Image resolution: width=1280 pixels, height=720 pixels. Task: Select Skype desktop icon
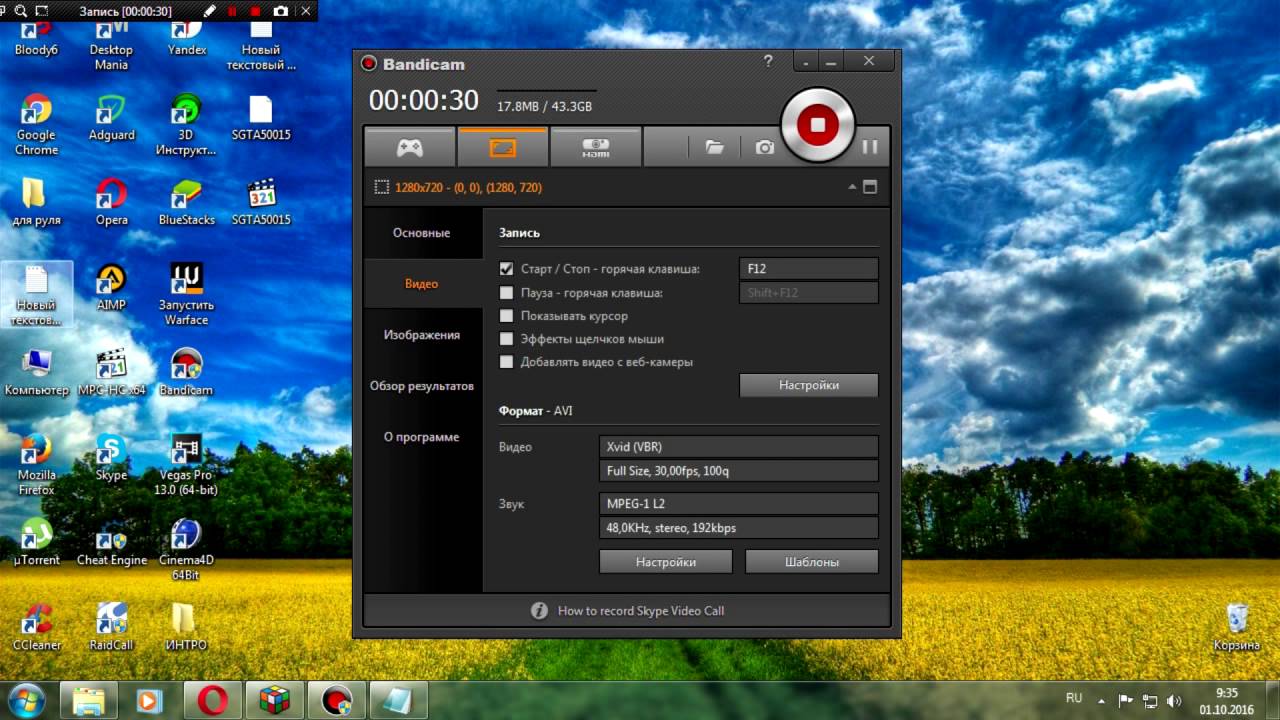point(111,457)
